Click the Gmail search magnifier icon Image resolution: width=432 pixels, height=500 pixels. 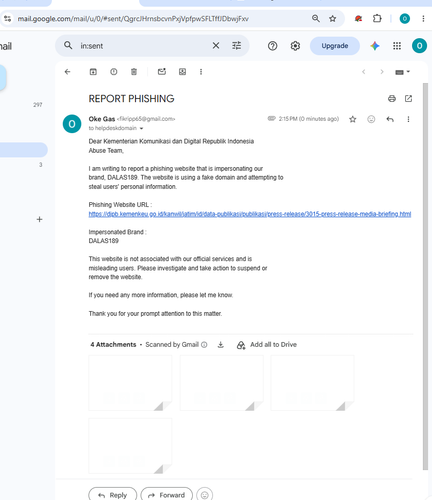[x=68, y=45]
